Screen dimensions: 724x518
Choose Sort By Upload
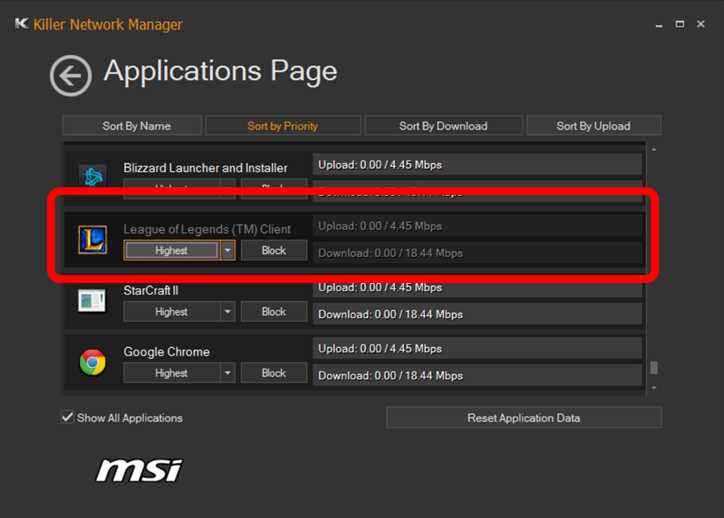[594, 126]
